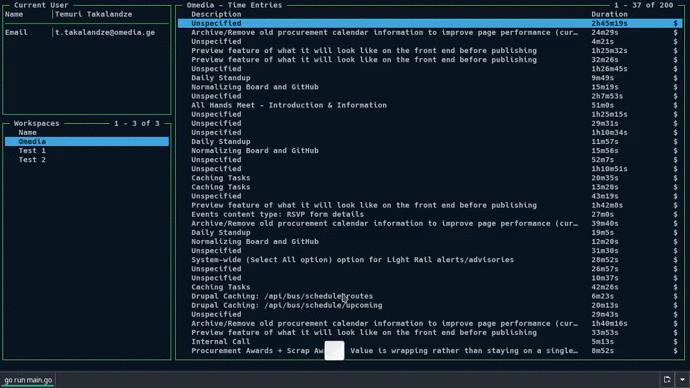Select the Unspecified entry lasting 52m7s
690x388 pixels.
point(430,160)
